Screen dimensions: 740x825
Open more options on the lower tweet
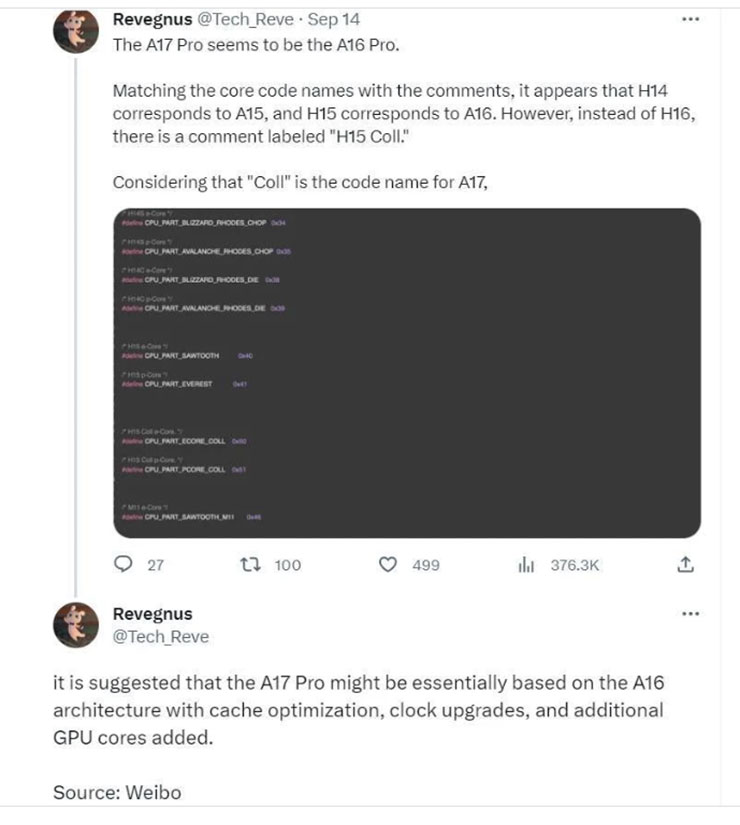(x=689, y=613)
